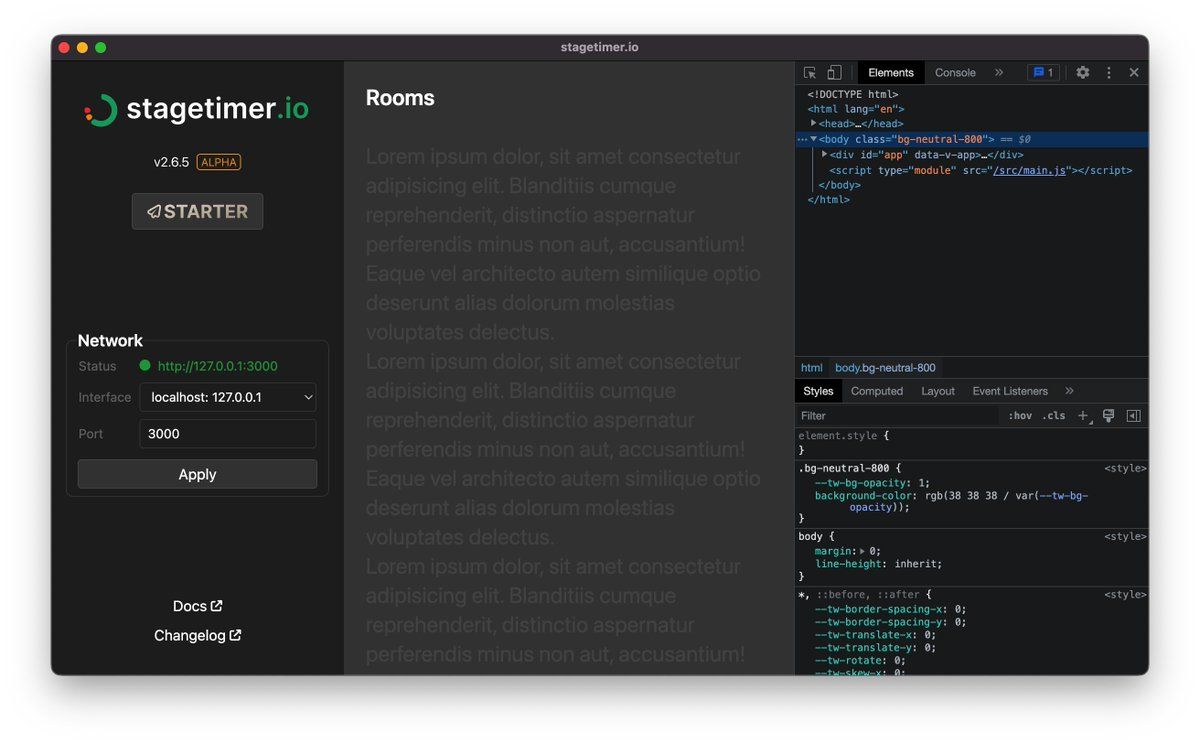Open the Docs external link
This screenshot has height=743, width=1200.
(x=197, y=606)
